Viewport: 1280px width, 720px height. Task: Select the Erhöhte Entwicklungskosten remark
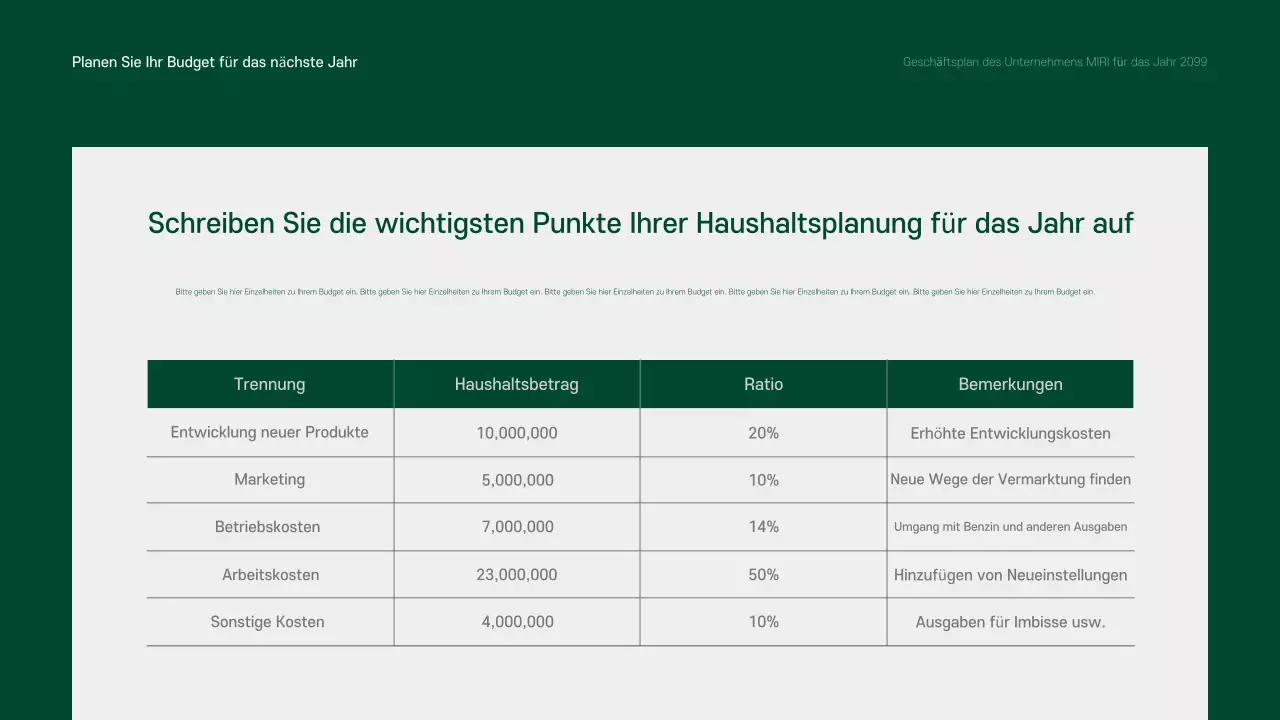(1010, 432)
